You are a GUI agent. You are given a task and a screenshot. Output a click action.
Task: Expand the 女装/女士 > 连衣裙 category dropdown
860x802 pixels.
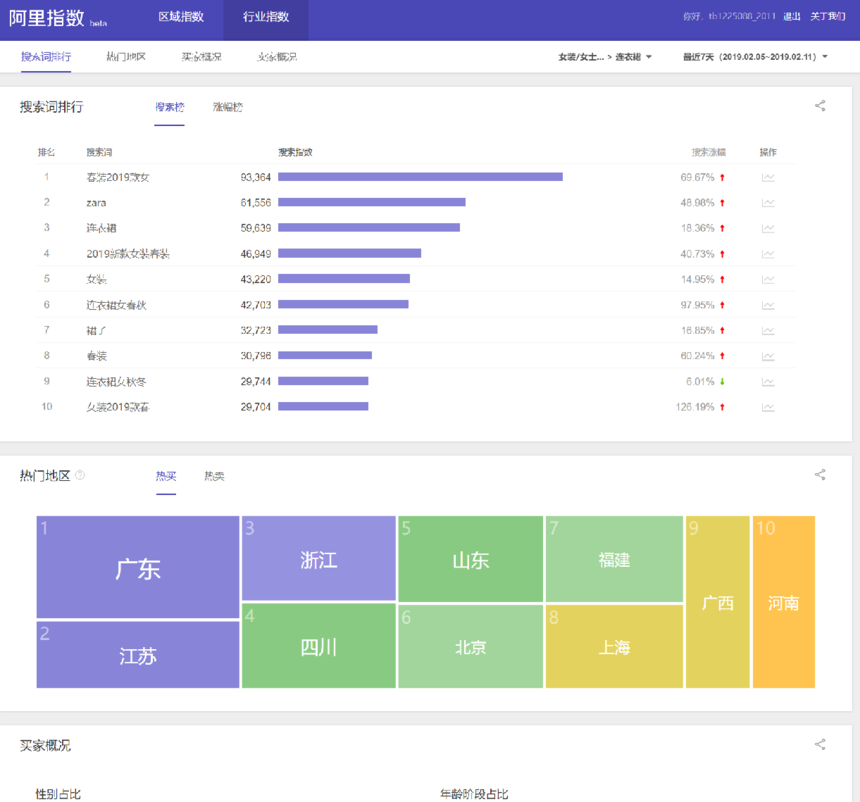click(x=605, y=57)
